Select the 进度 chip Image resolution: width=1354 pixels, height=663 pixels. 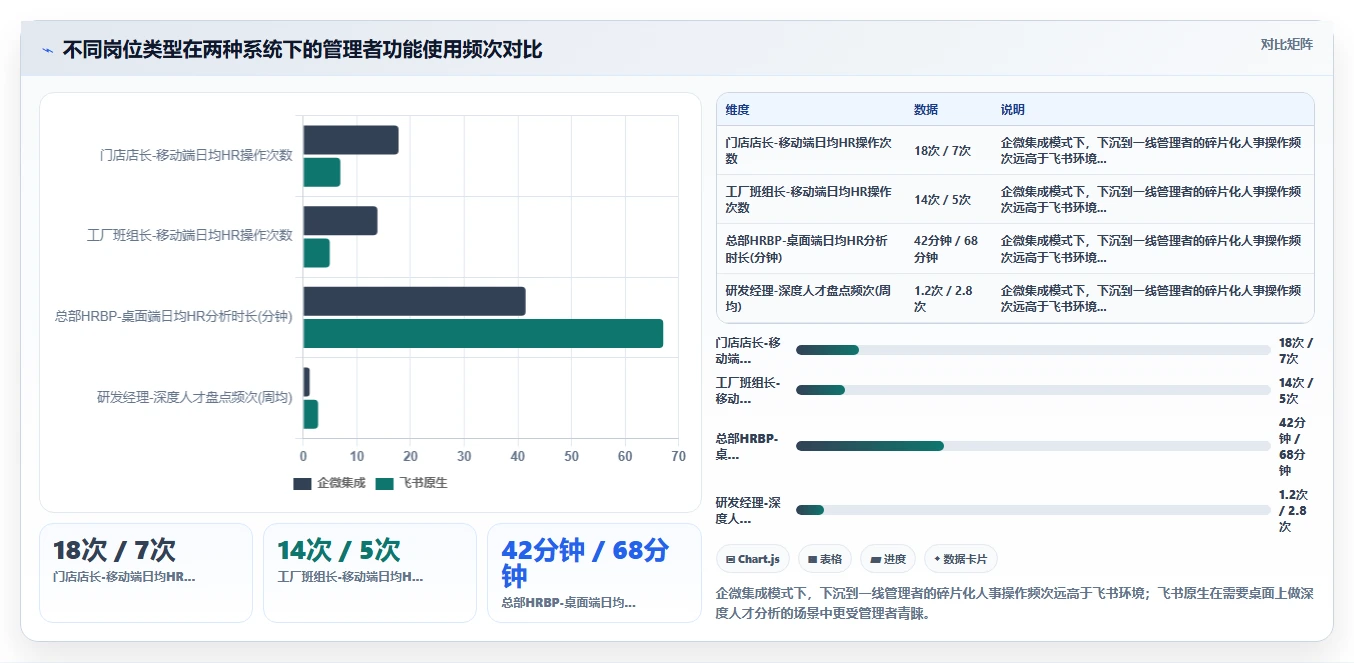(x=887, y=559)
